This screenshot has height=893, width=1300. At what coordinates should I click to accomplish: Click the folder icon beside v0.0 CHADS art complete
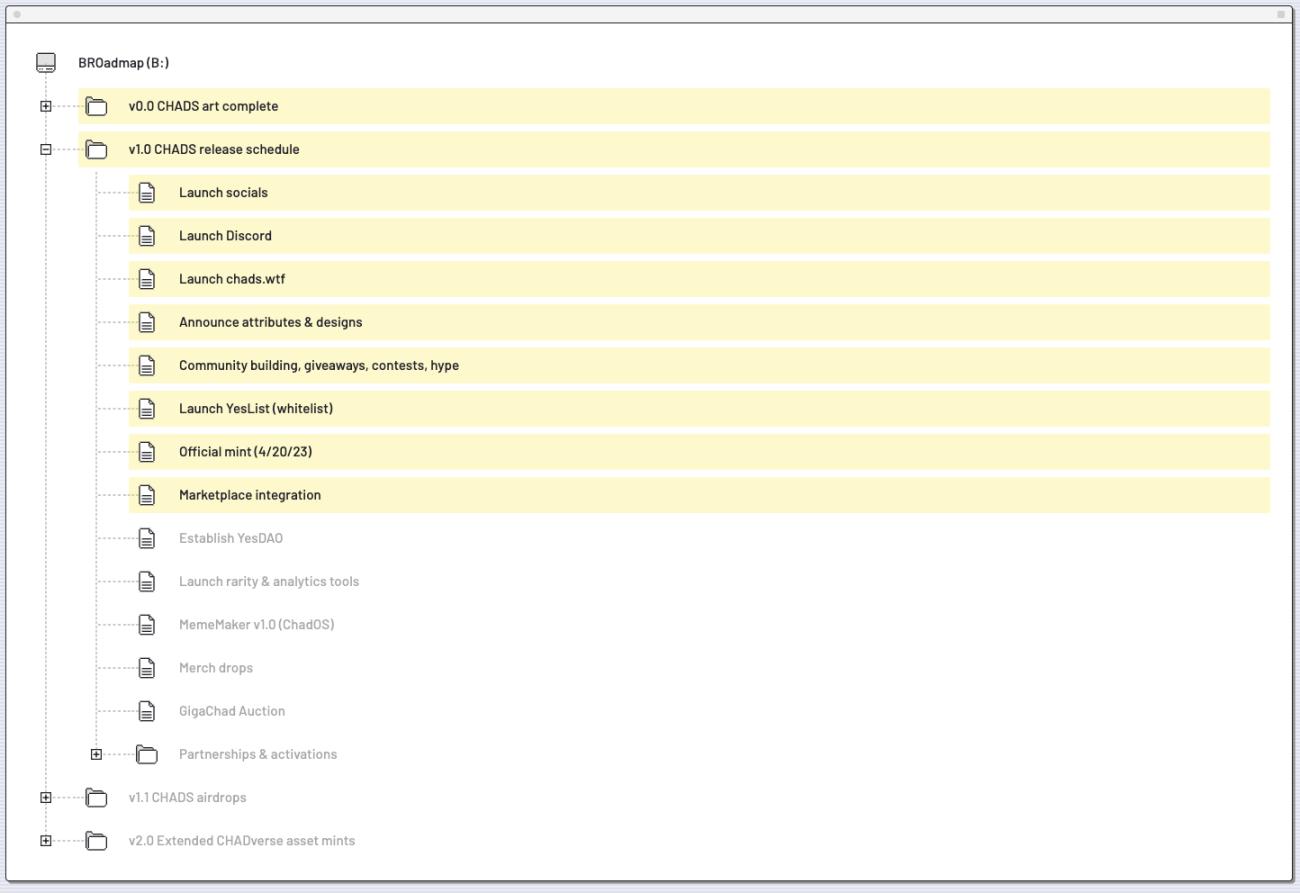(96, 106)
